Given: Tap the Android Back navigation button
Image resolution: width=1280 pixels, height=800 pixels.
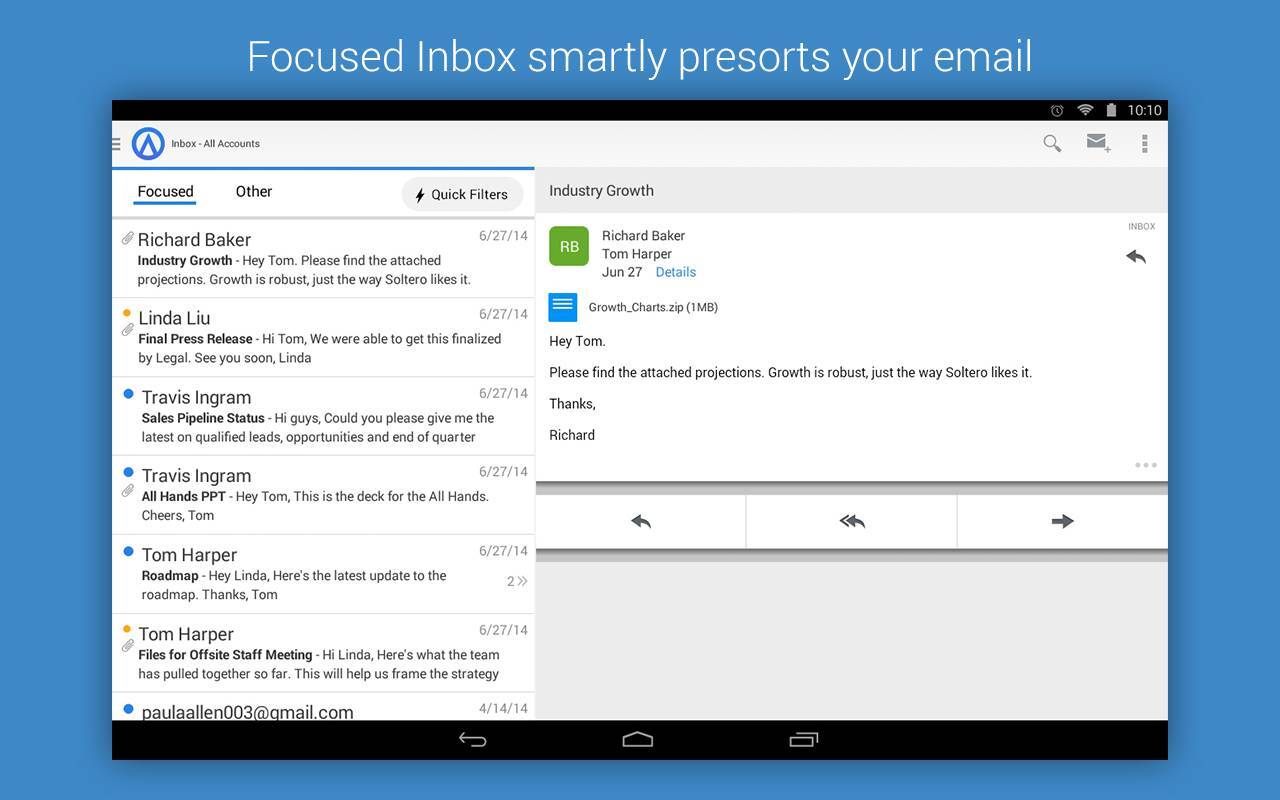Looking at the screenshot, I should [472, 740].
